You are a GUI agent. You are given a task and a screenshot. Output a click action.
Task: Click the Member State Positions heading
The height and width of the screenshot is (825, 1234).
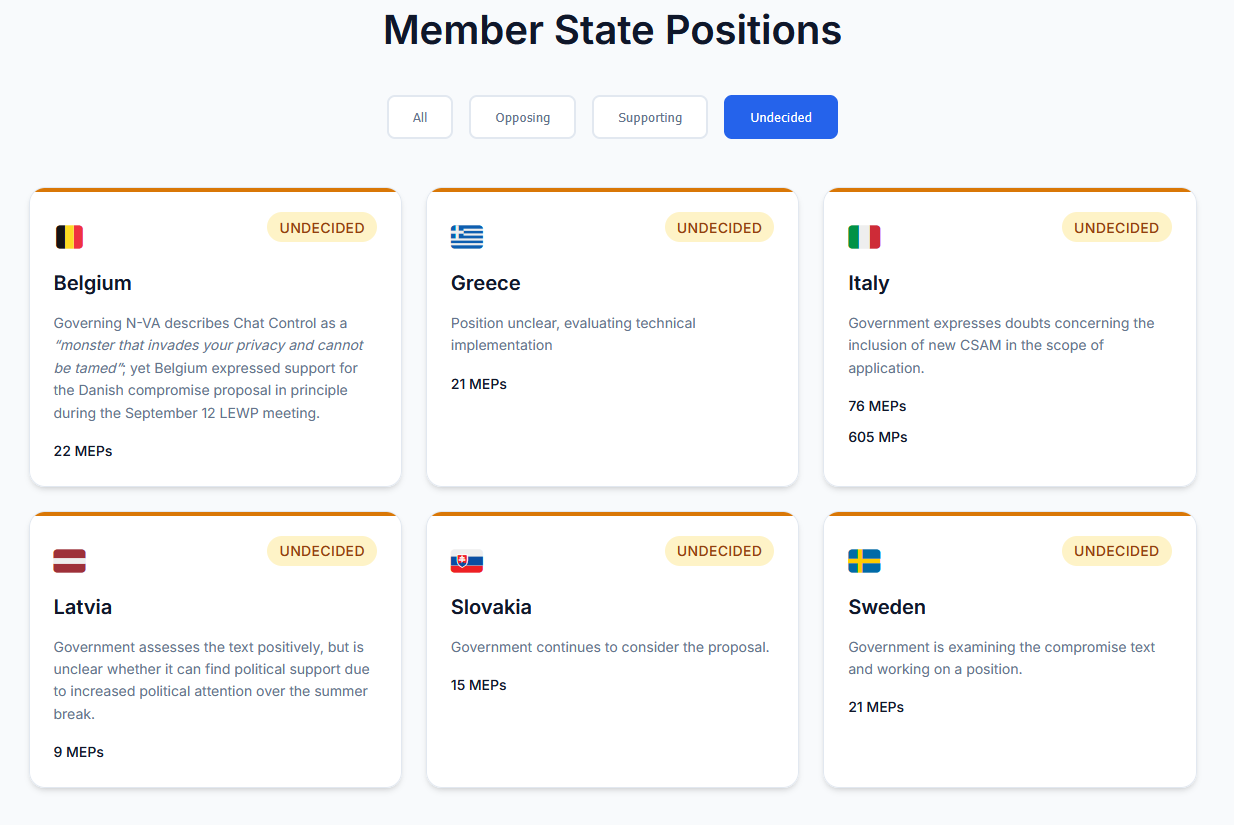click(x=612, y=30)
